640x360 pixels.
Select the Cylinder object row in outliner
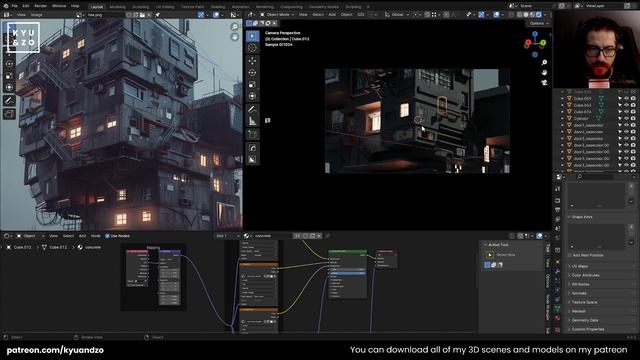[581, 118]
